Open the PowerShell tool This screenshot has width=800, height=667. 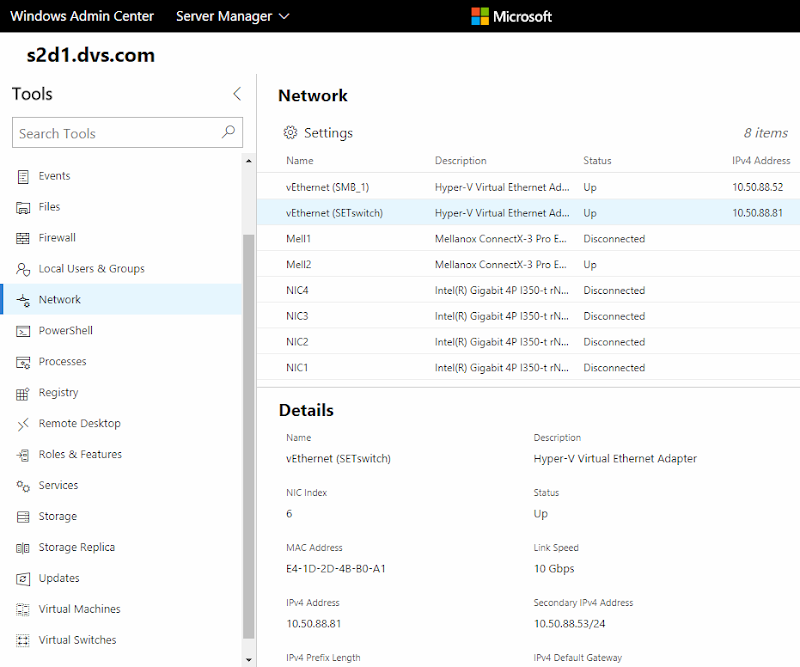tap(66, 331)
